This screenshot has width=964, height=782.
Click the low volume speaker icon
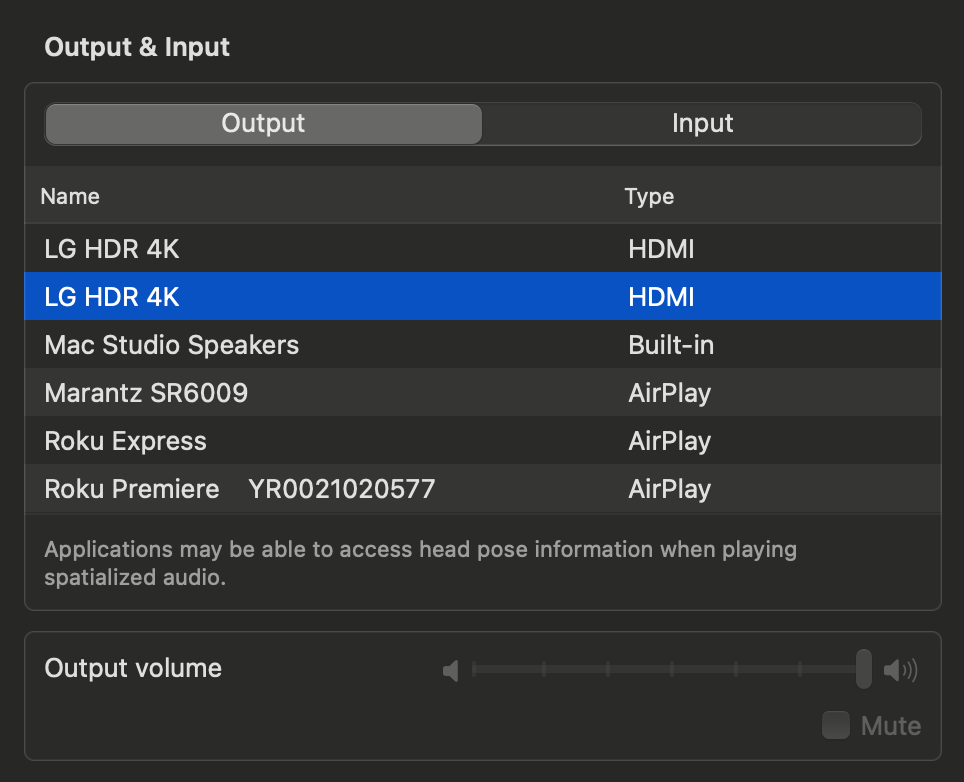(x=451, y=670)
